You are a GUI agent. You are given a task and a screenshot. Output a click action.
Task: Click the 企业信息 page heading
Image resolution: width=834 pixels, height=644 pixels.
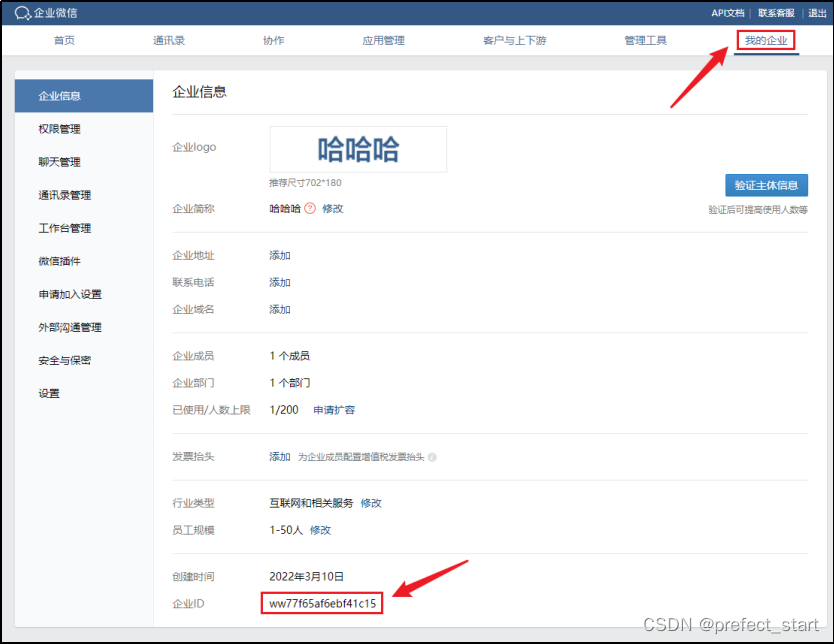click(x=199, y=92)
